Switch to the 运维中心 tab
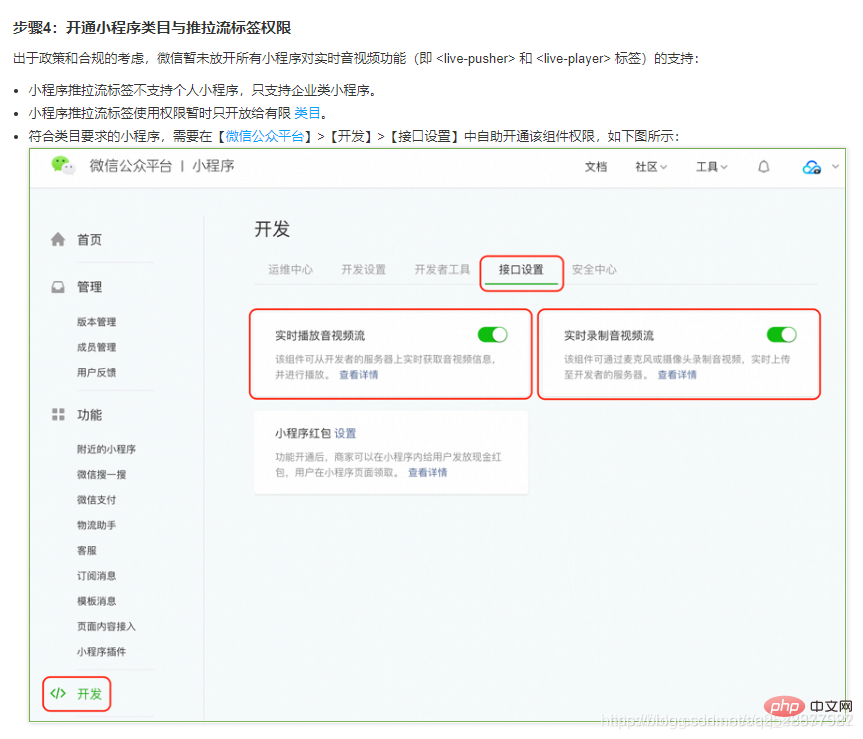This screenshot has height=739, width=863. click(x=290, y=269)
